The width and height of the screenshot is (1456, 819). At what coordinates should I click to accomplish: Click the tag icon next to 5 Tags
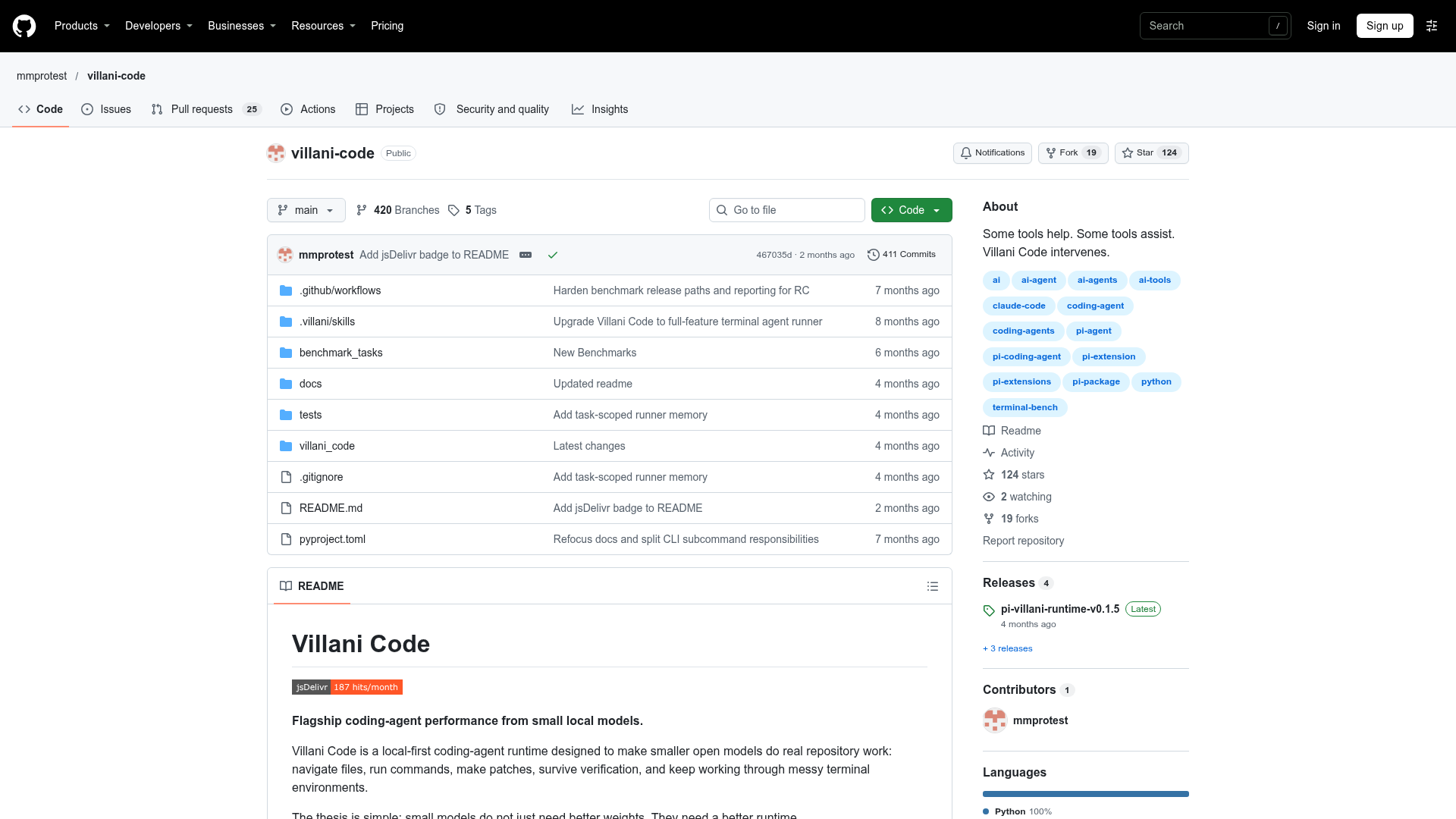(453, 210)
